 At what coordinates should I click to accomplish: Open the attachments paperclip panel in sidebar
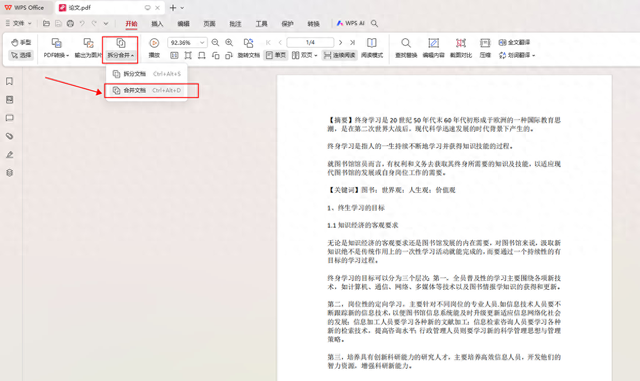[x=10, y=136]
